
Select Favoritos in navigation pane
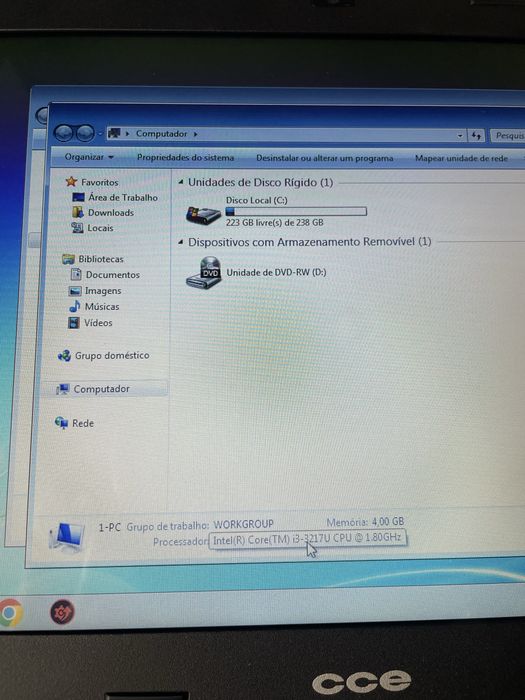(x=100, y=182)
